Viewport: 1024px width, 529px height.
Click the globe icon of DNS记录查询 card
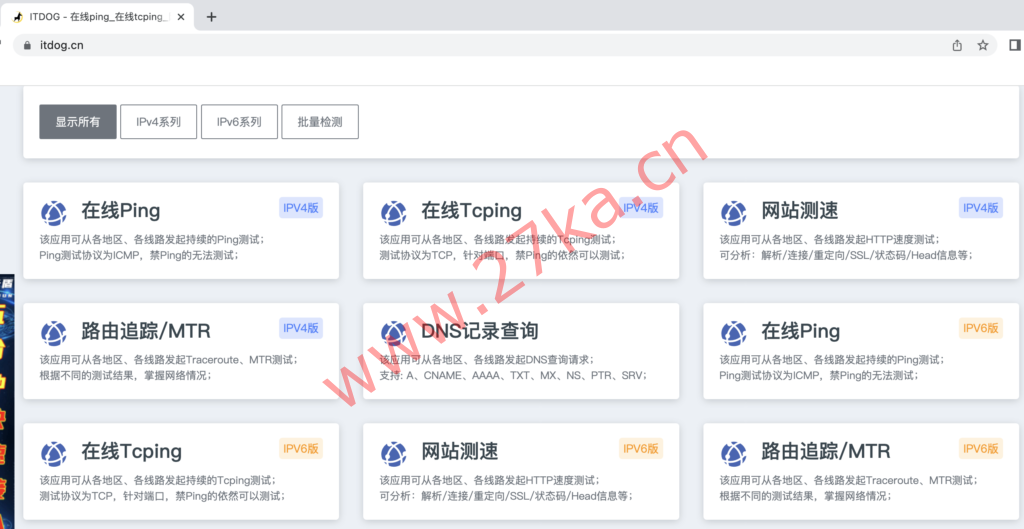point(394,333)
